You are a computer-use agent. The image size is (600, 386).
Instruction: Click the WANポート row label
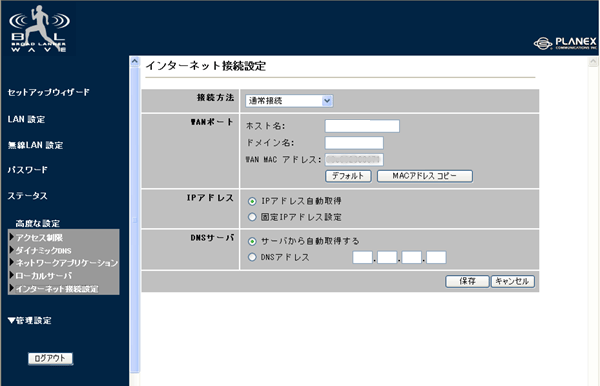click(212, 122)
